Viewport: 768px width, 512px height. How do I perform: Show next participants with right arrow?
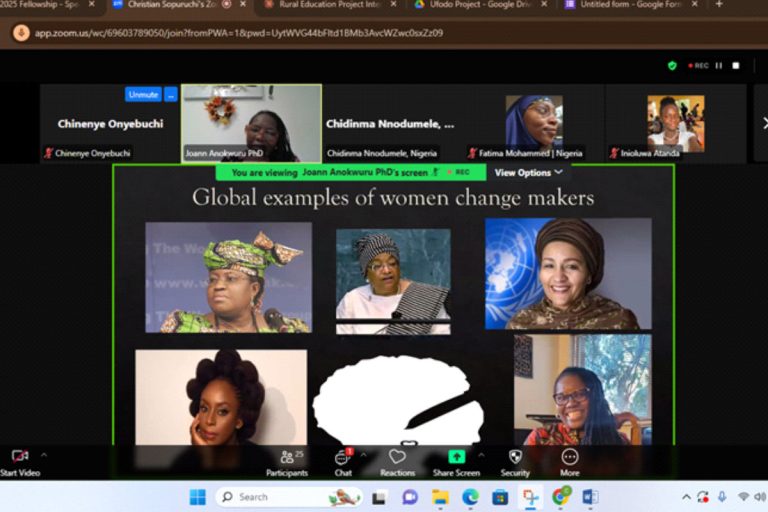[x=760, y=122]
